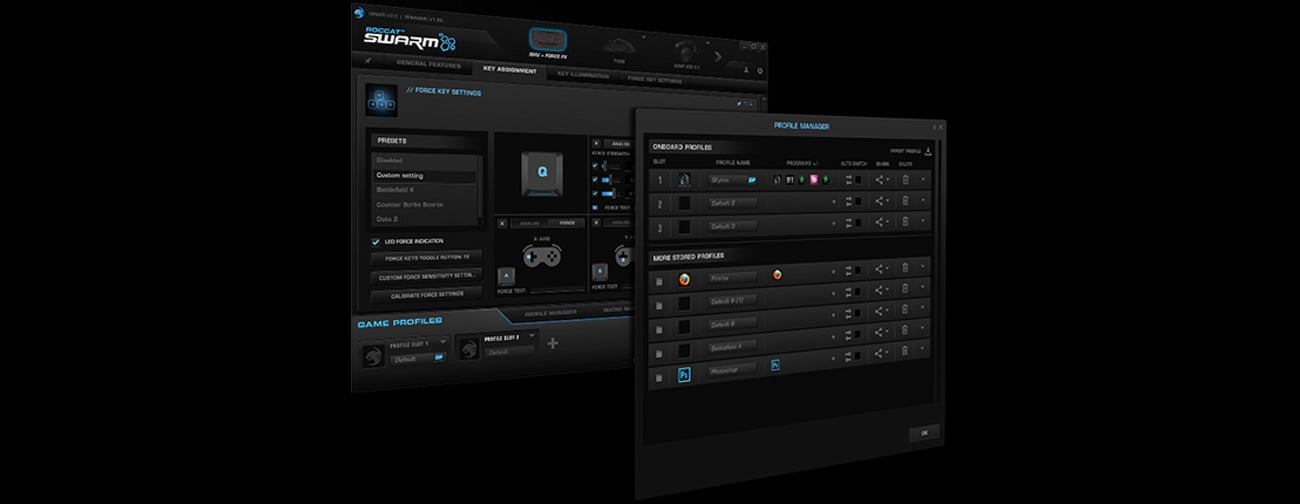Share the Skyrim profile
Image resolution: width=1300 pixels, height=504 pixels.
[x=879, y=180]
